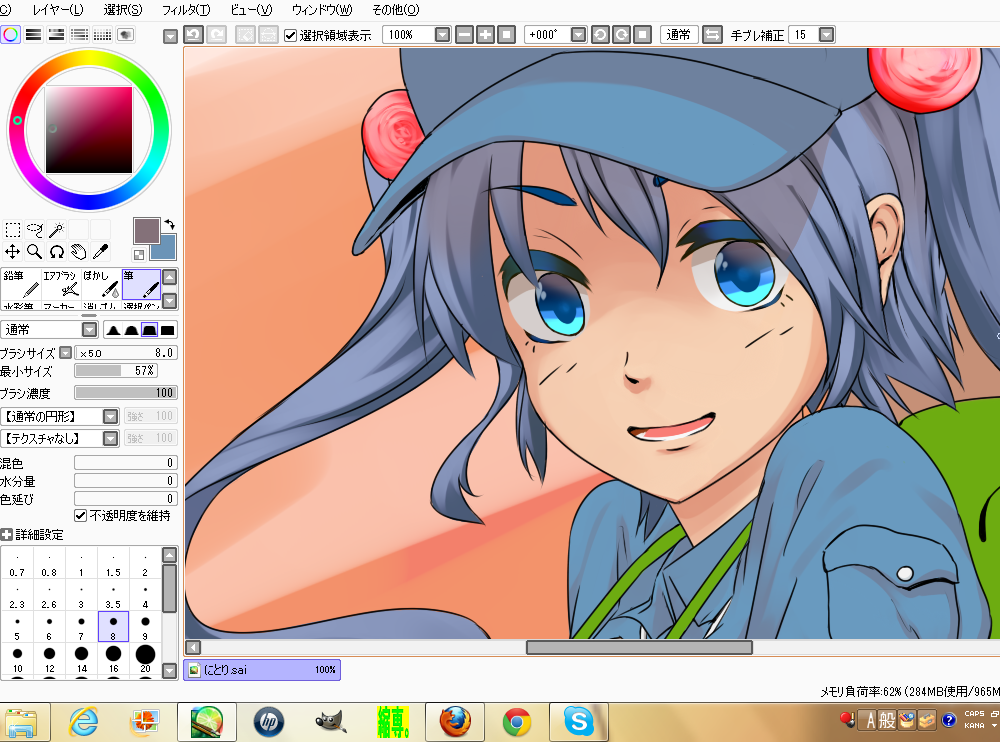The height and width of the screenshot is (742, 1000).
Task: Adjust the ブラシ濃度 density slider
Action: 126,392
